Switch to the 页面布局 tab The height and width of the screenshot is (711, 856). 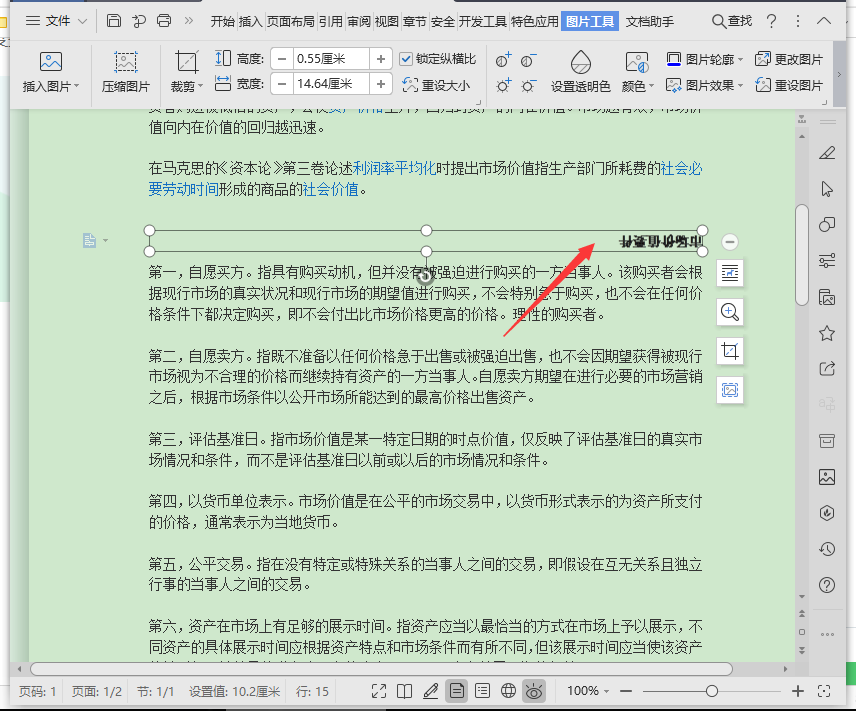(x=290, y=21)
